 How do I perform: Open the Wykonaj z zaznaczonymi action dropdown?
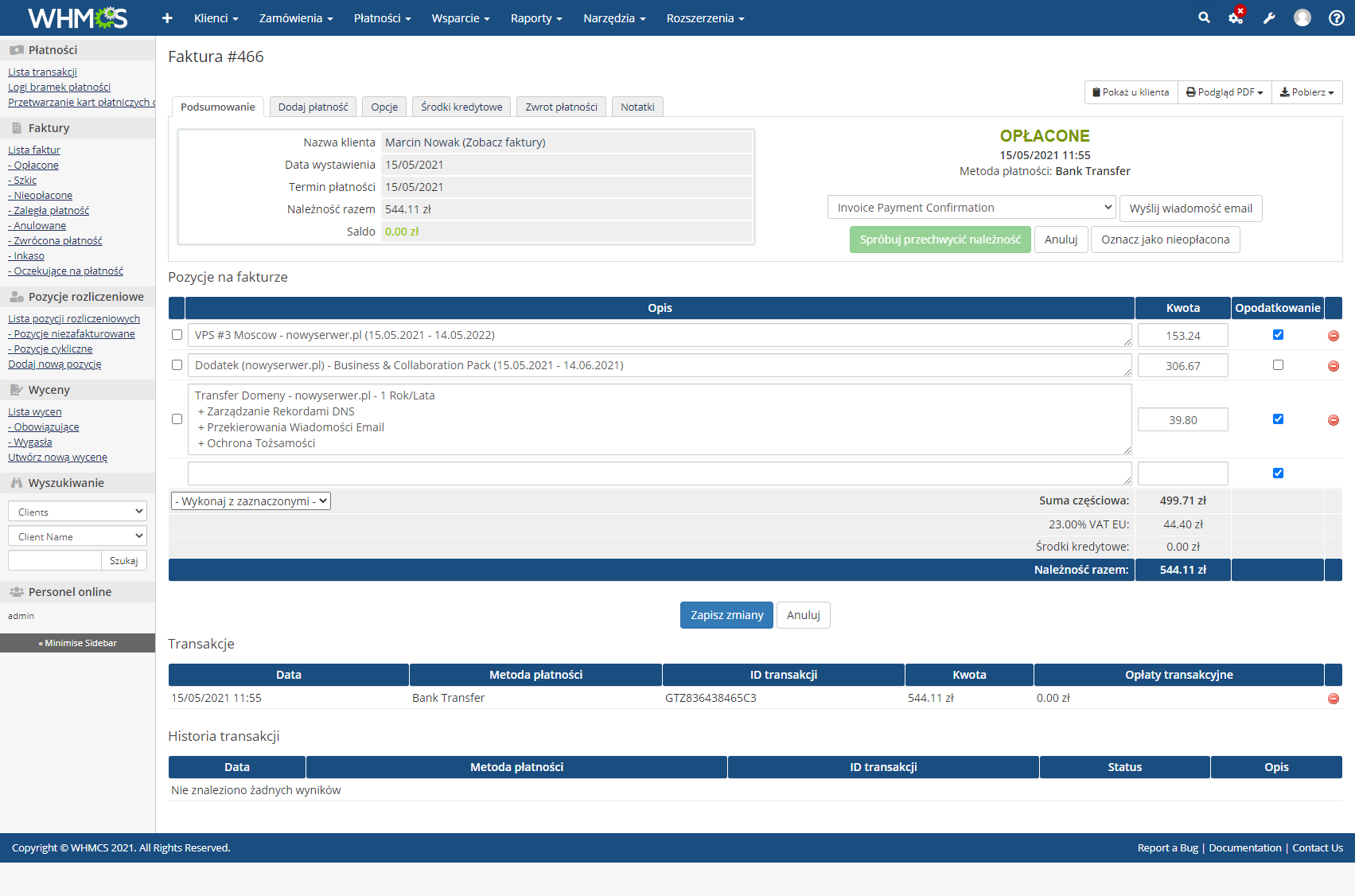[x=250, y=501]
